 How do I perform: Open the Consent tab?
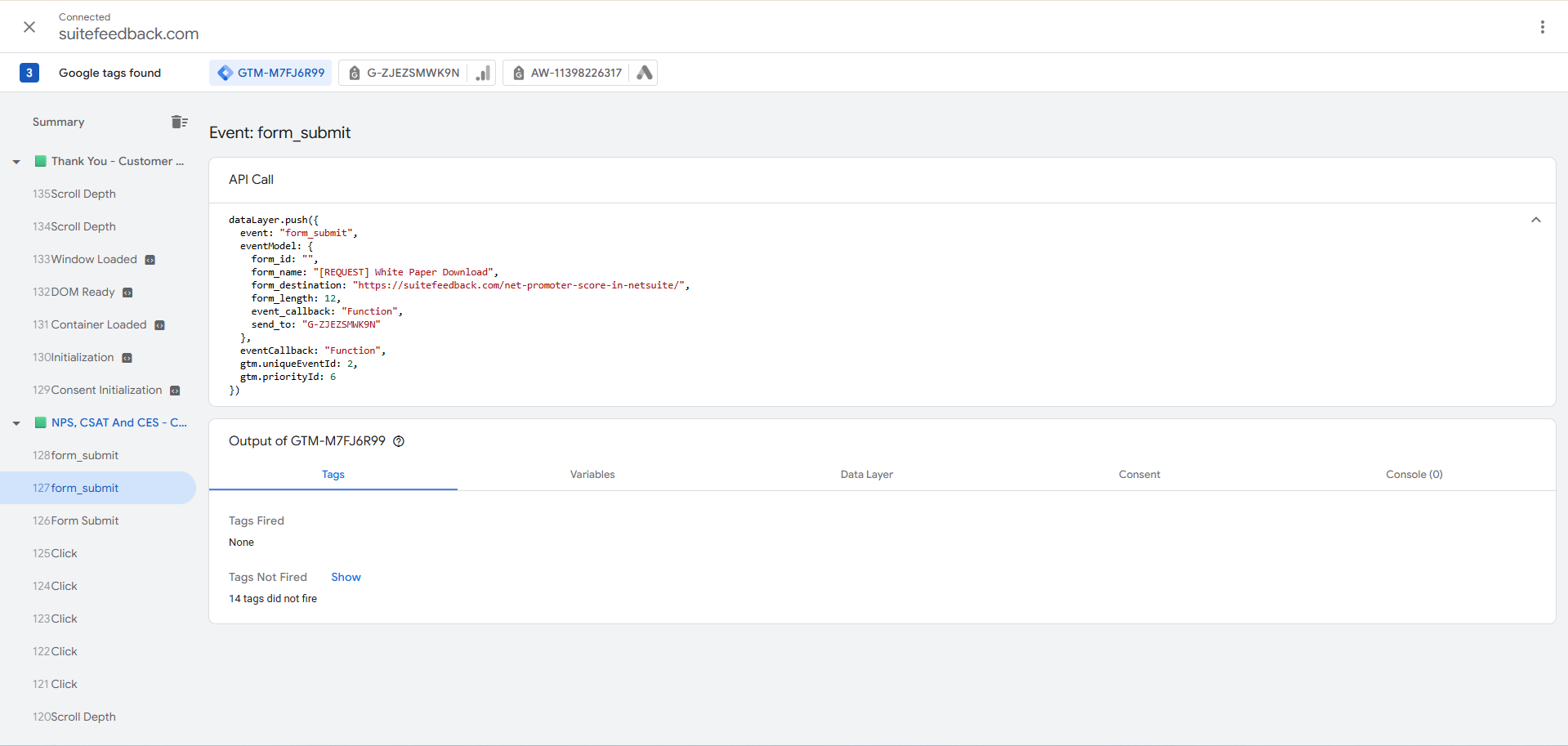pyautogui.click(x=1139, y=475)
